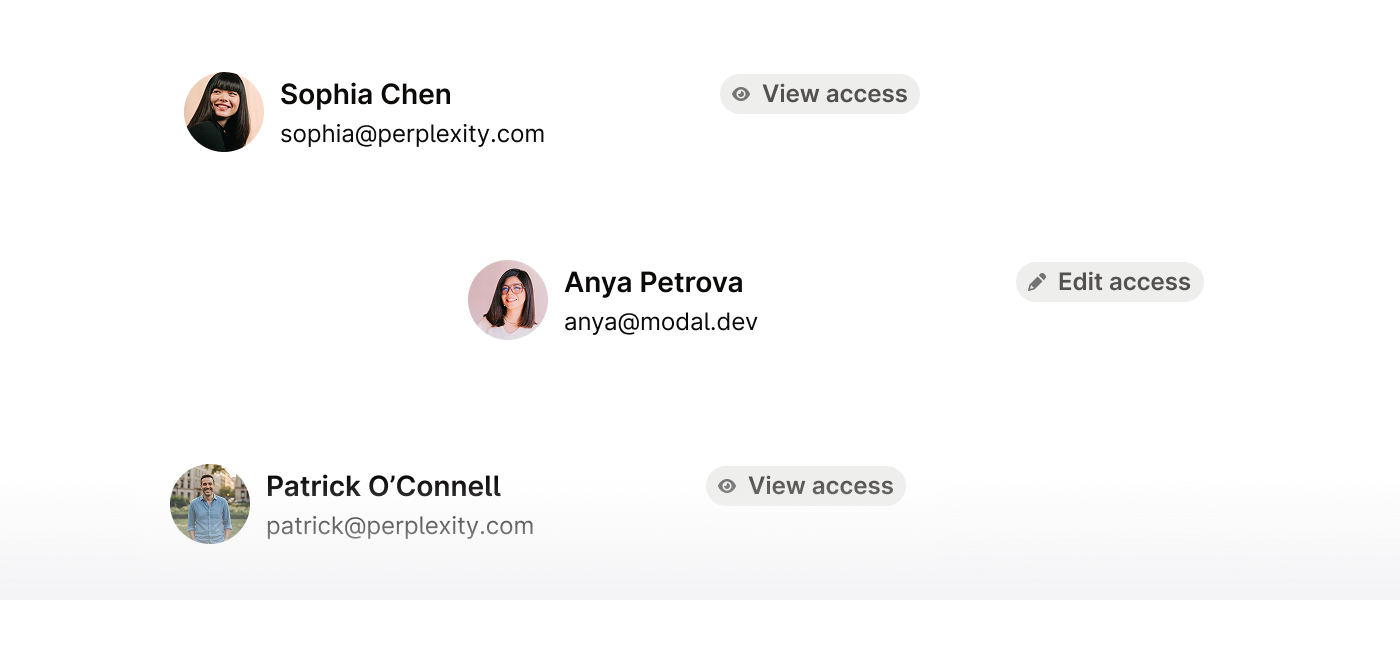Click the anya@modal.dev email address
This screenshot has height=654, width=1400.
pos(661,322)
